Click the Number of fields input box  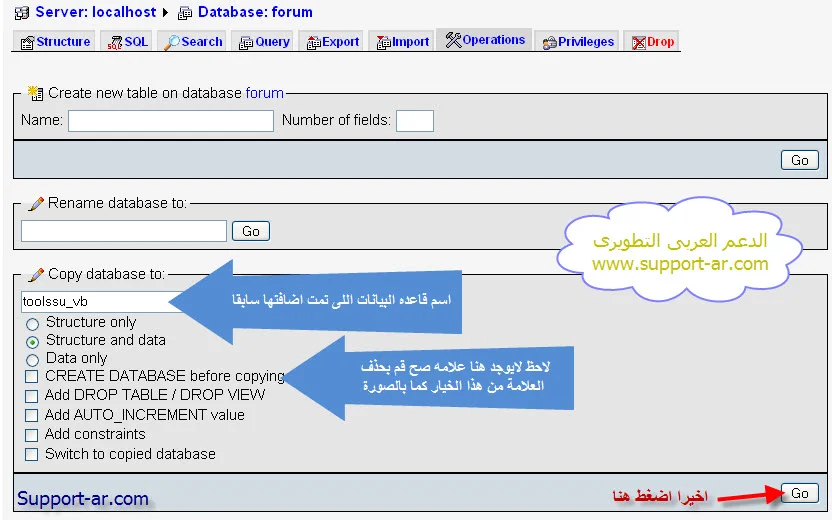click(414, 121)
